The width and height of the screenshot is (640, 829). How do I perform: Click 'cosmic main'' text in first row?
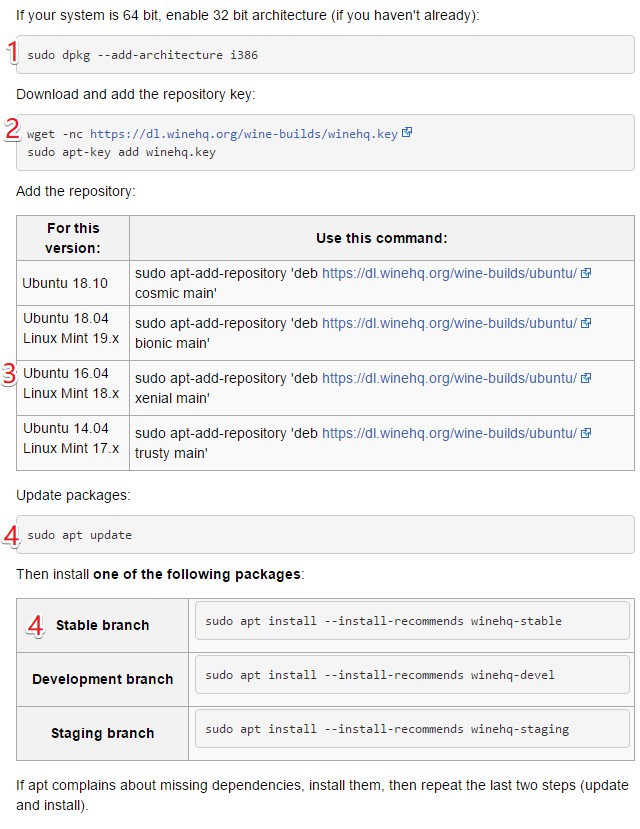pyautogui.click(x=175, y=293)
